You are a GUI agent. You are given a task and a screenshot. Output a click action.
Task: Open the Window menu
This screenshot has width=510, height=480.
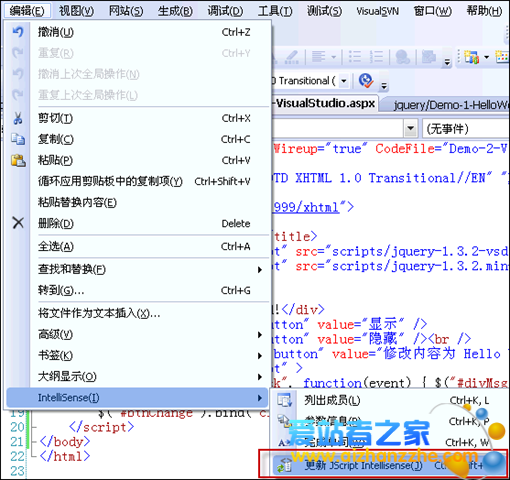point(433,11)
